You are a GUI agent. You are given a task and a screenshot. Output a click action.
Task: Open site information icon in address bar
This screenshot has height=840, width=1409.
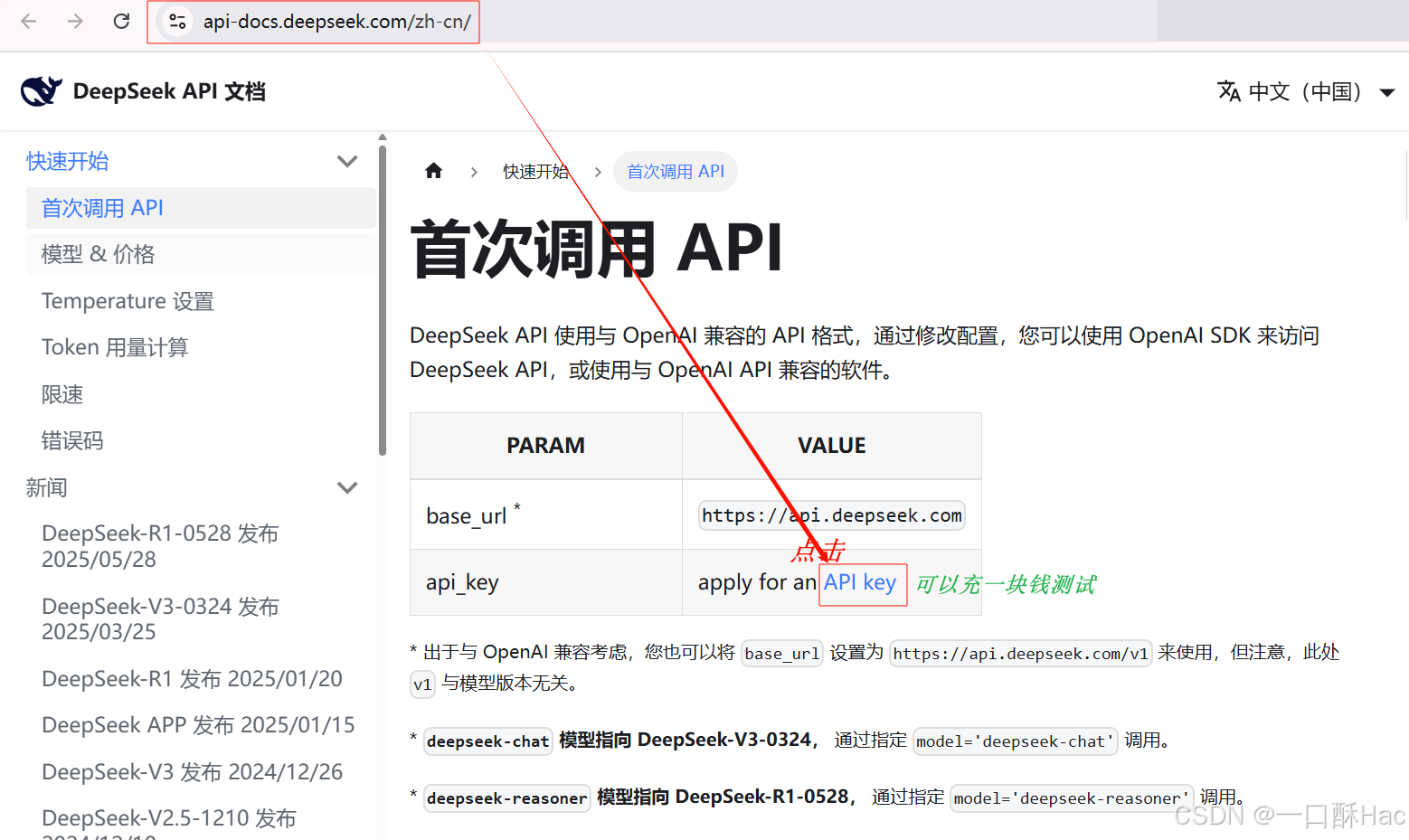click(x=177, y=21)
